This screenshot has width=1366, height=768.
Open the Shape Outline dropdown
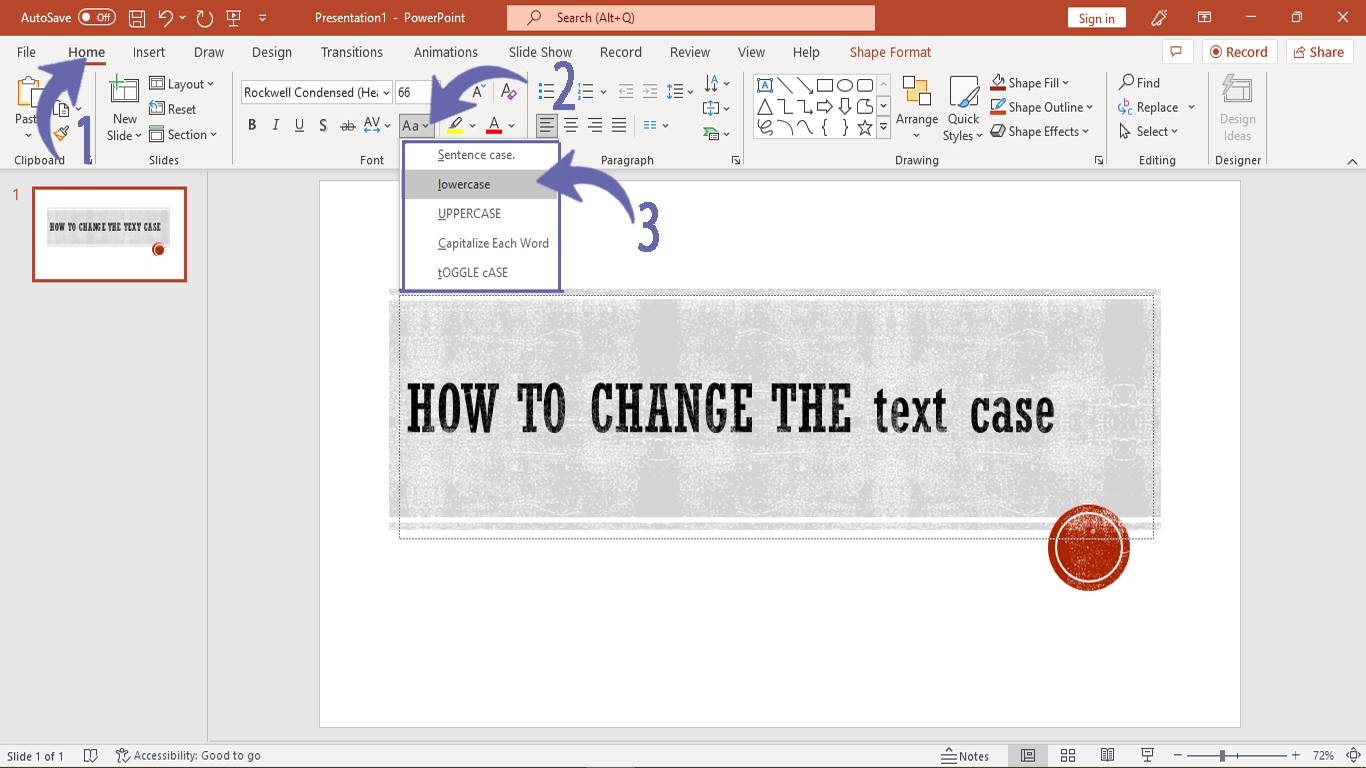[1043, 107]
